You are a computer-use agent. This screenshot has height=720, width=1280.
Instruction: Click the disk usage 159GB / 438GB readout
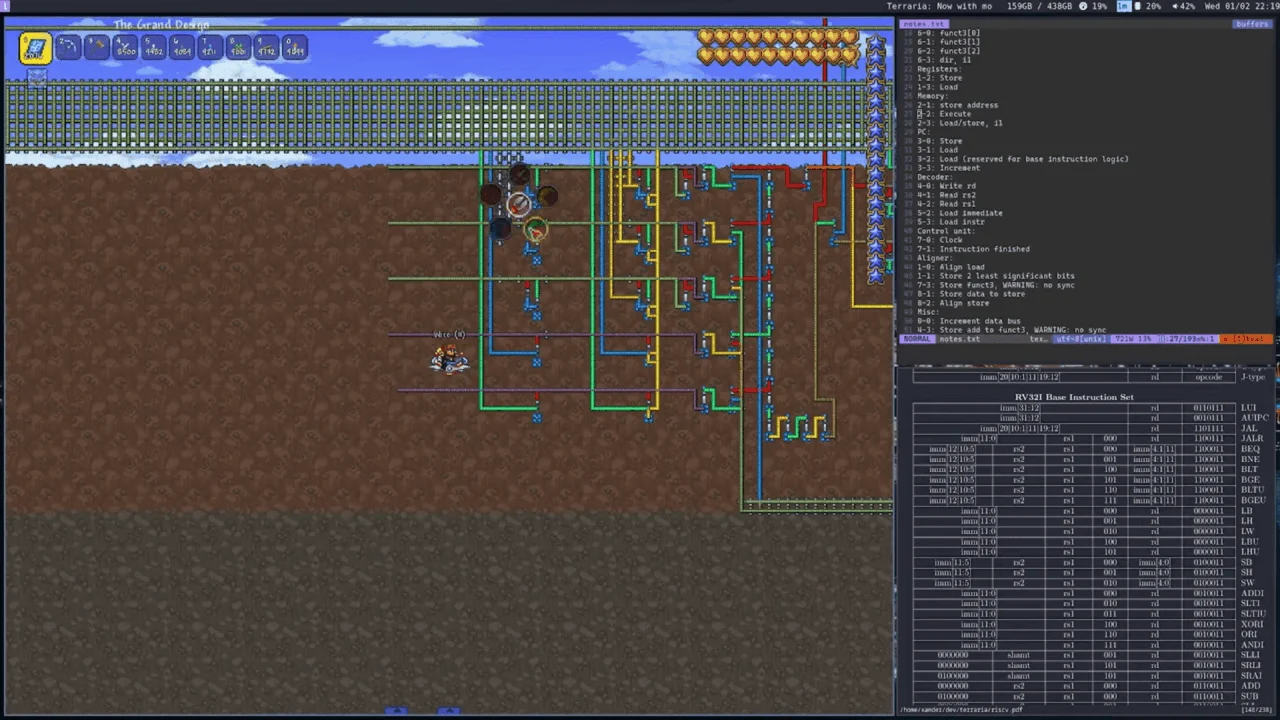[1040, 6]
